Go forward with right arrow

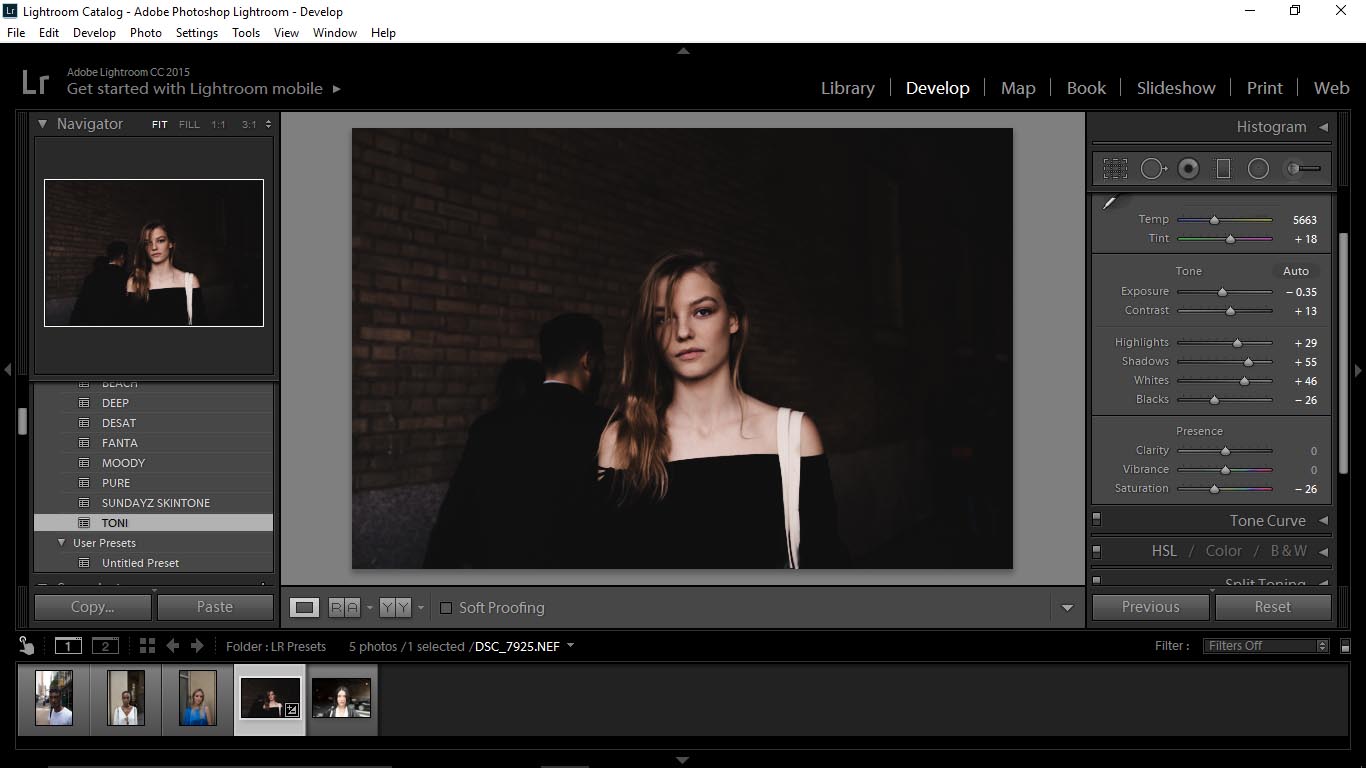click(197, 646)
